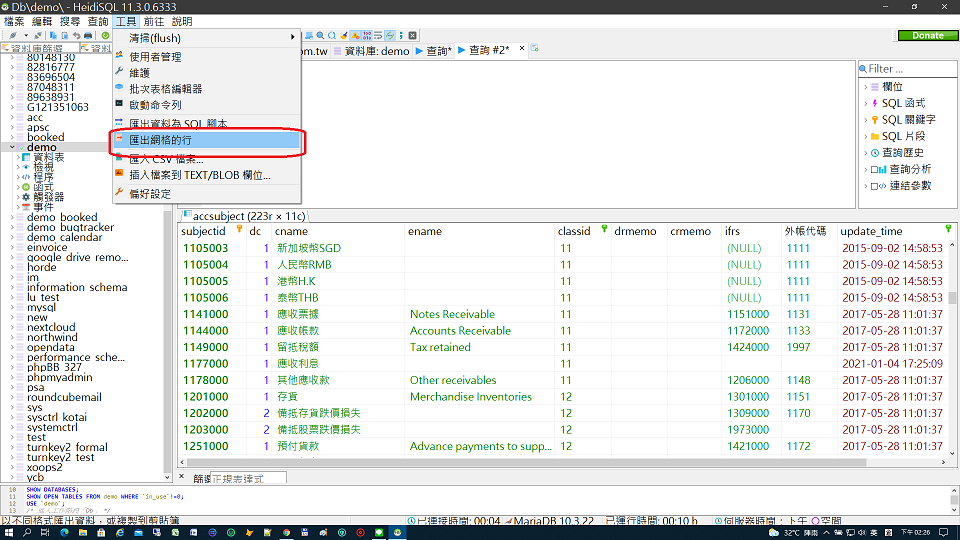Click the 匯出網格的行 menu item
The image size is (960, 540).
(207, 140)
